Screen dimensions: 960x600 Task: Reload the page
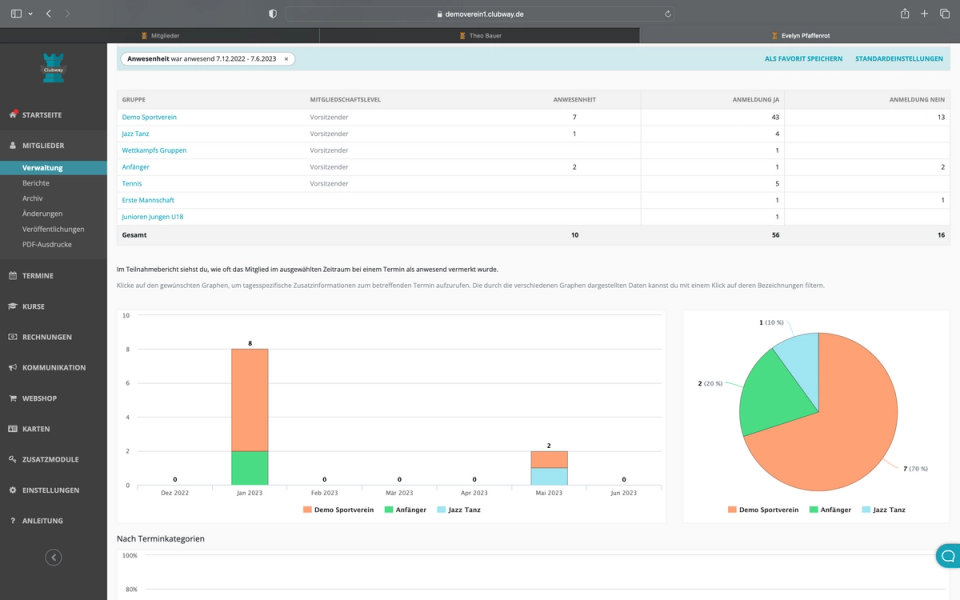pos(667,13)
